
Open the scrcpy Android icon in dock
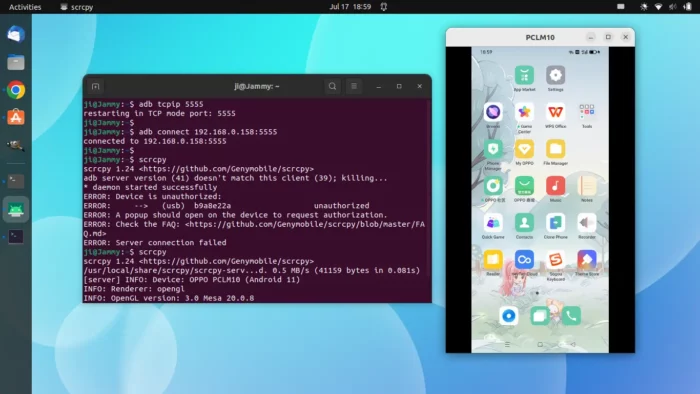click(16, 209)
